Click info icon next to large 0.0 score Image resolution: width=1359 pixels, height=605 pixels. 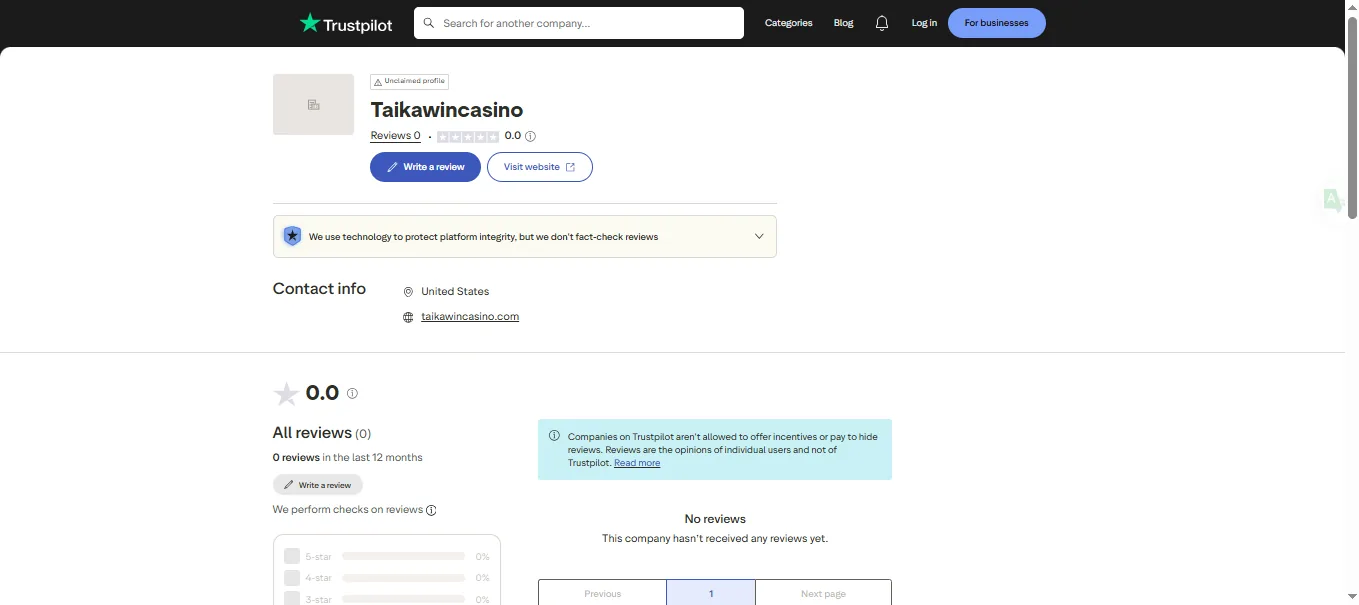tap(352, 393)
